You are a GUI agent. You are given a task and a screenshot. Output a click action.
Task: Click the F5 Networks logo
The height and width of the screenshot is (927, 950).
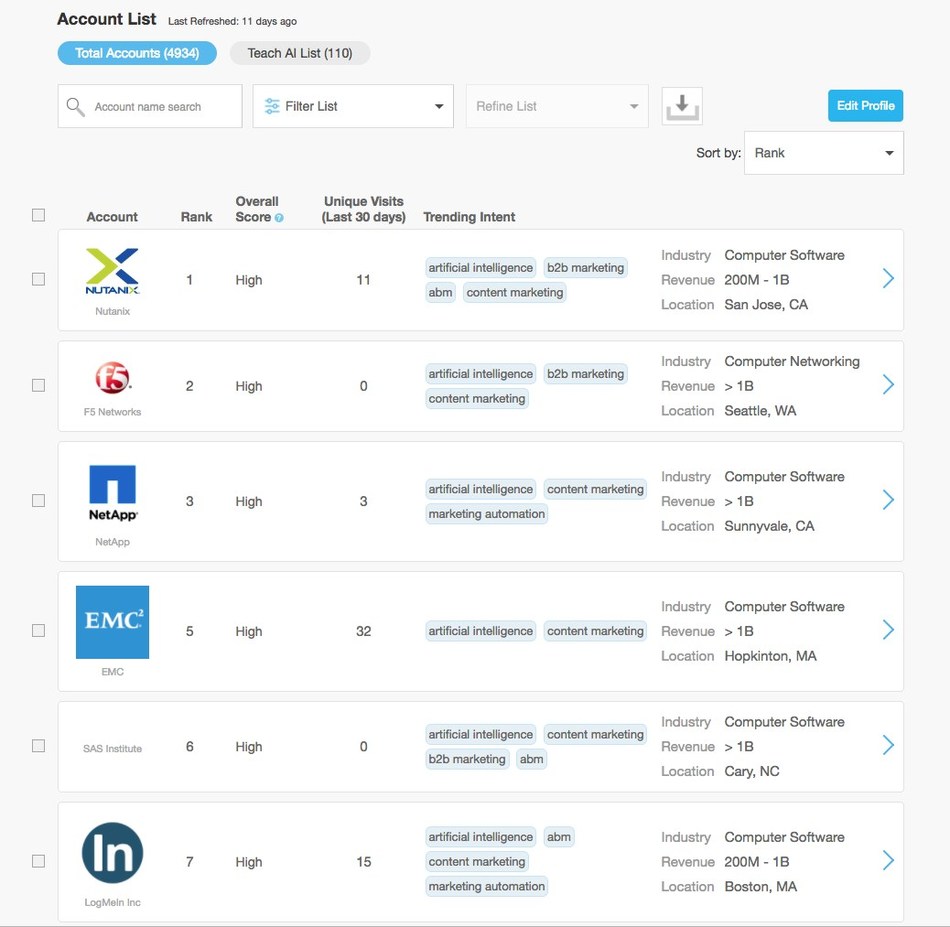[x=112, y=377]
